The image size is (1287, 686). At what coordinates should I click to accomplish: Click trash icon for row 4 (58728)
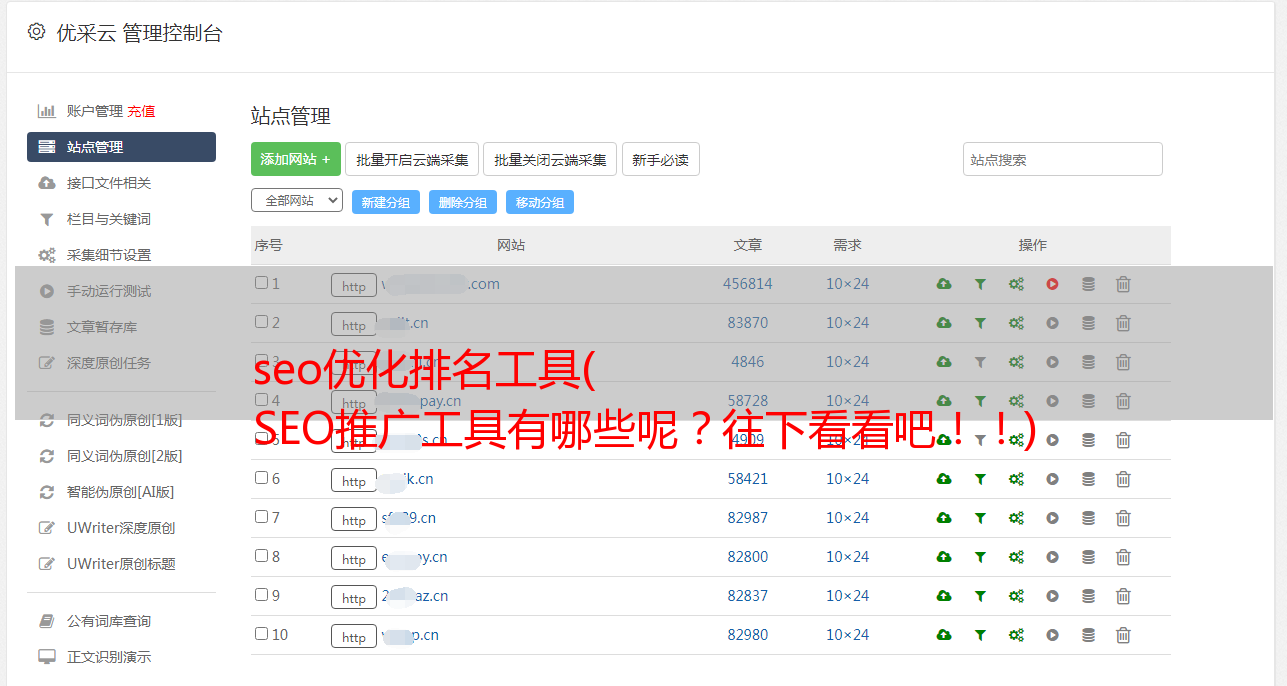[1123, 401]
